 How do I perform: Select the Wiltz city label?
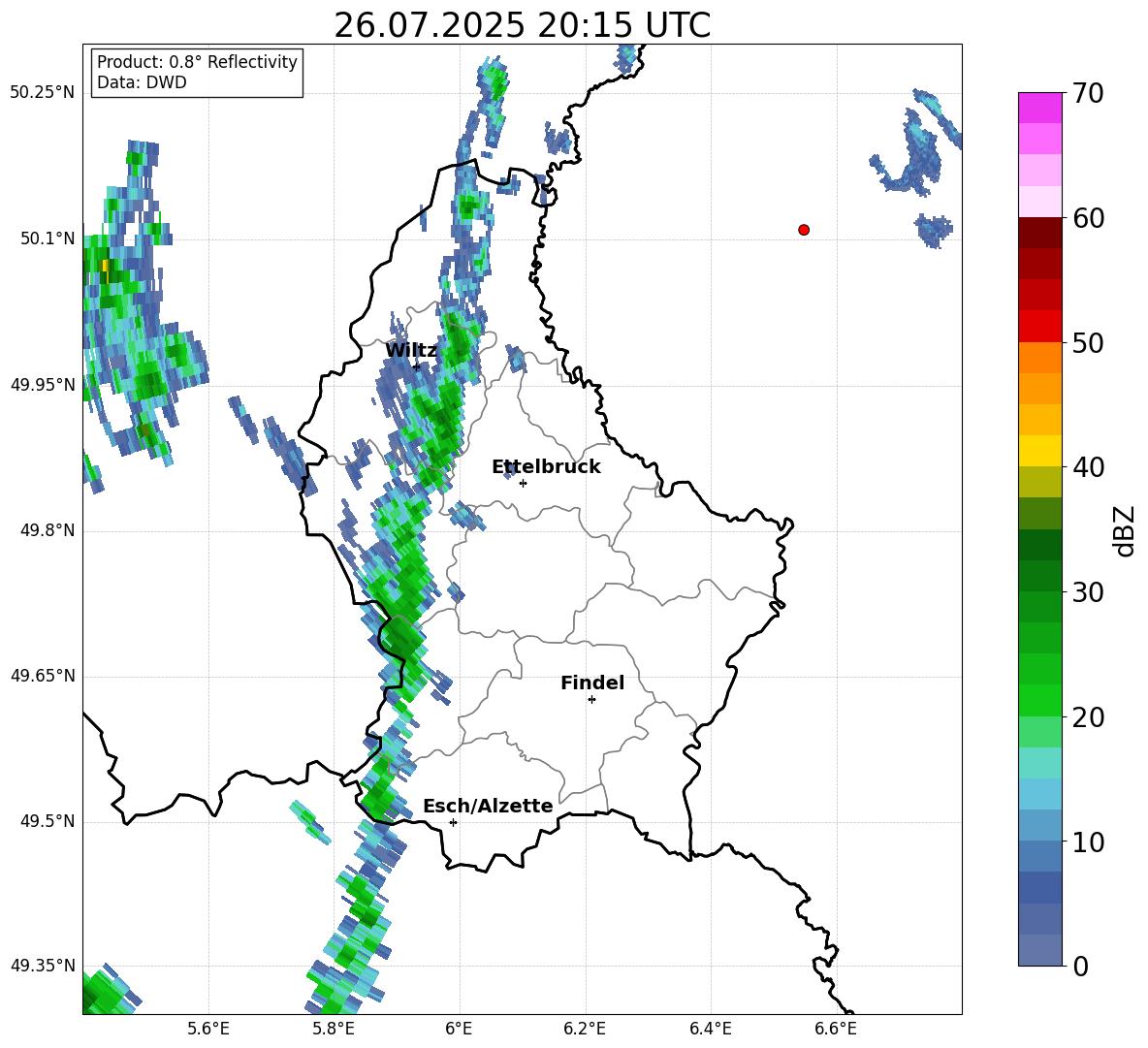click(411, 351)
